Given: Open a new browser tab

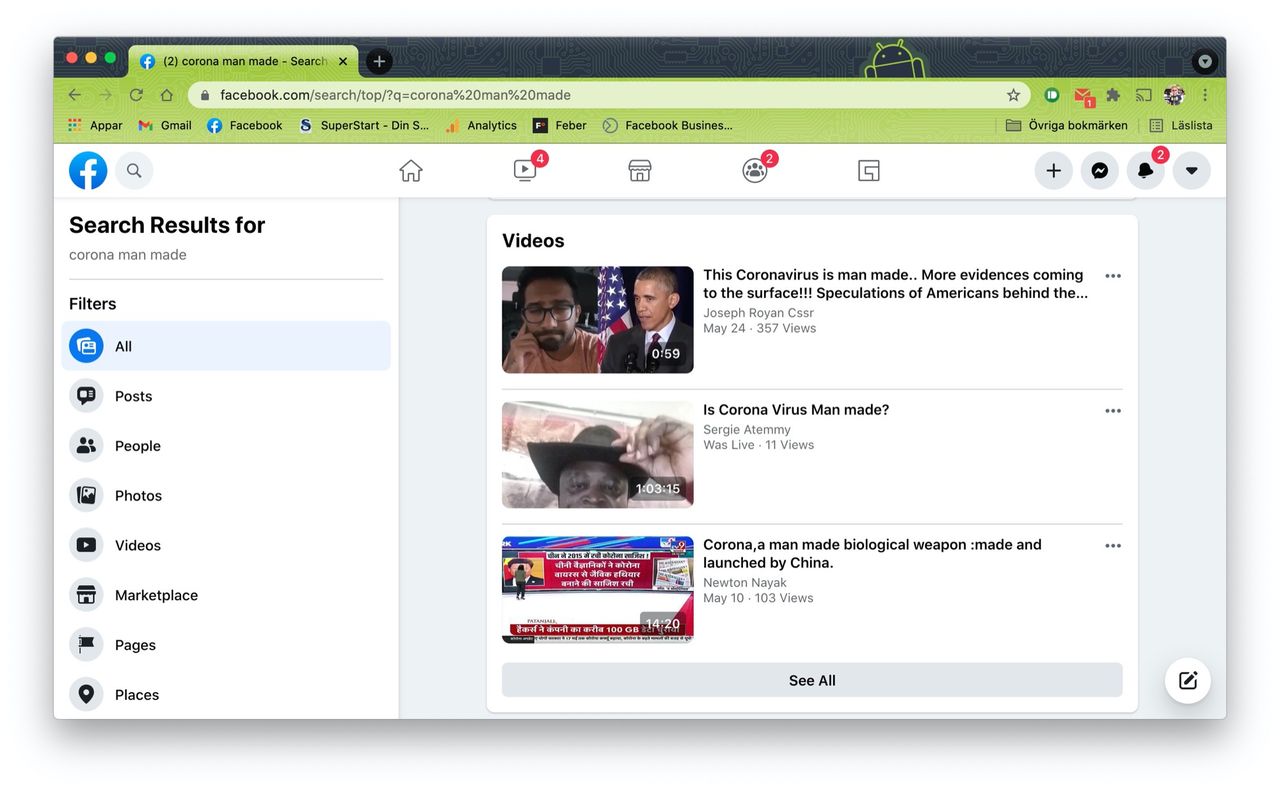Looking at the screenshot, I should pos(379,61).
